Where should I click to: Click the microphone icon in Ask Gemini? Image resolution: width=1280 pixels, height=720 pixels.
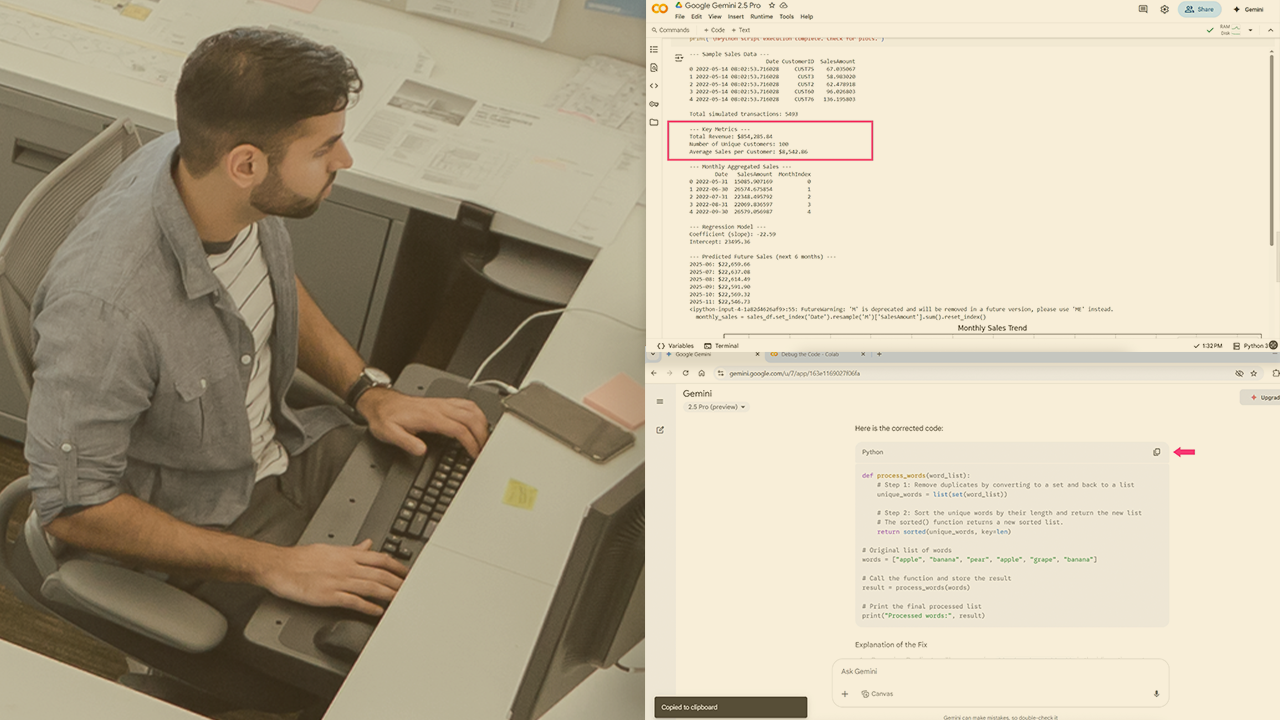click(x=1157, y=694)
